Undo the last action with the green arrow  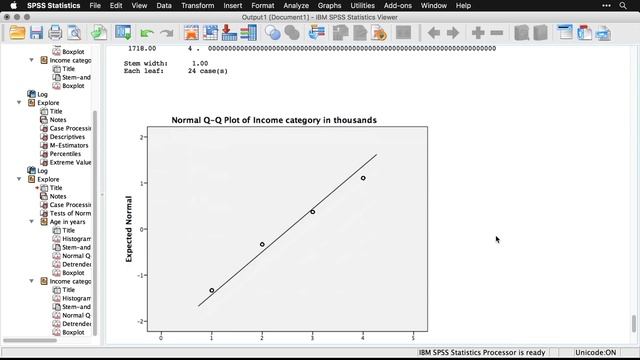(147, 33)
